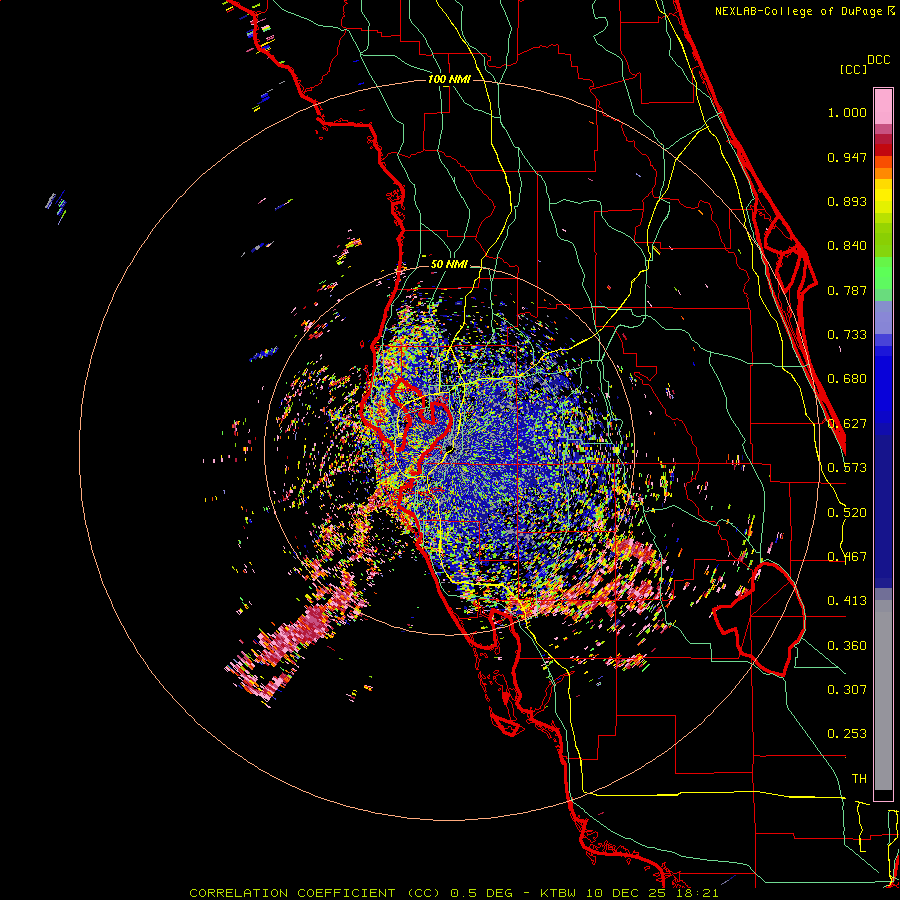900x900 pixels.
Task: Click the 0.573 scale value
Action: (847, 468)
